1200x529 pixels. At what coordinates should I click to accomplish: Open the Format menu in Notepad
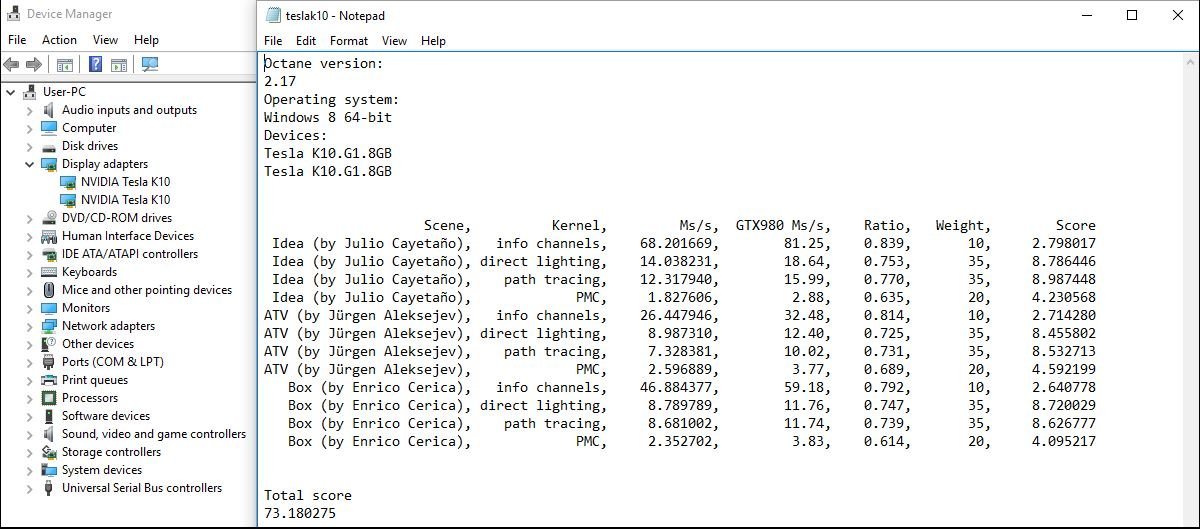(x=349, y=41)
